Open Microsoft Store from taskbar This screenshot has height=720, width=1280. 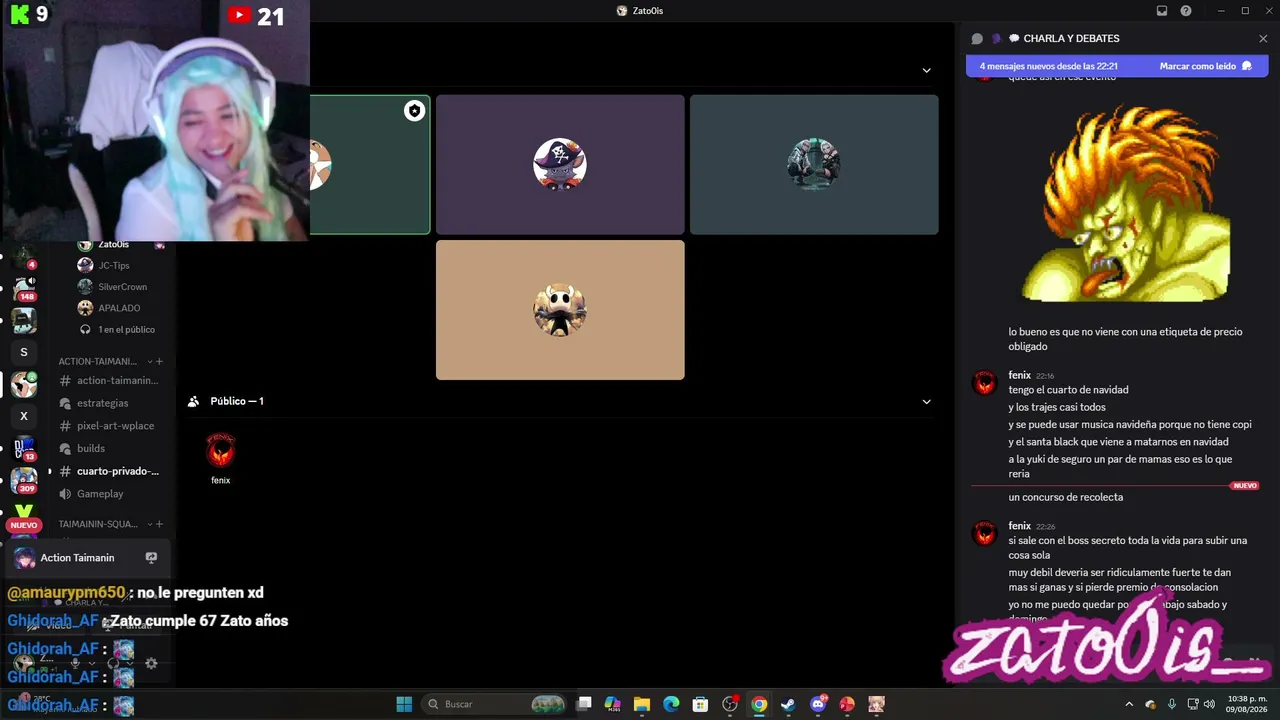coord(701,704)
